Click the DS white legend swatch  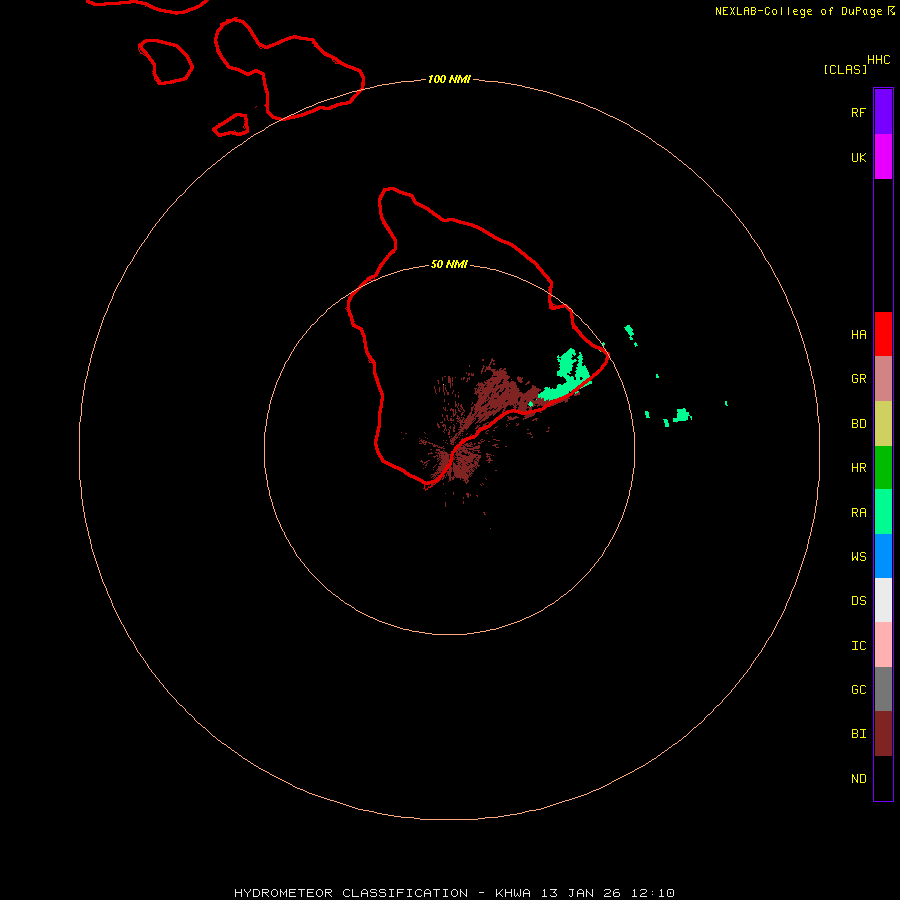click(883, 600)
